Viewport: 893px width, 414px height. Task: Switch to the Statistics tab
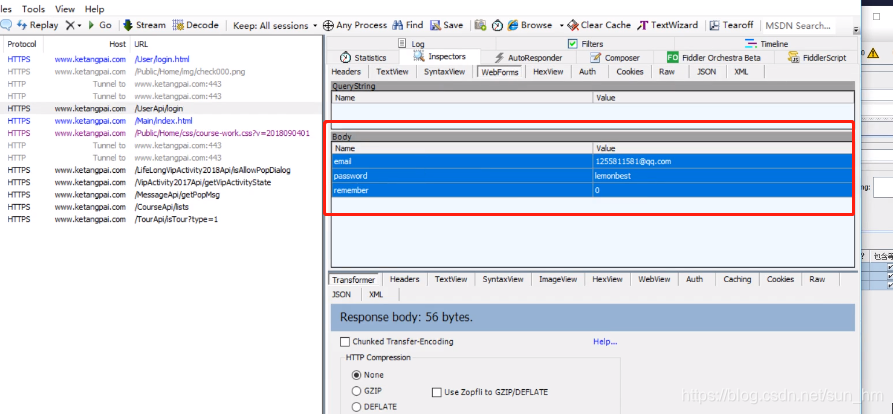[x=363, y=58]
